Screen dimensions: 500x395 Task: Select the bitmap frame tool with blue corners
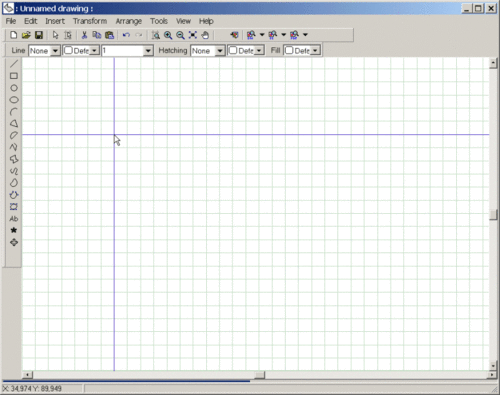[14, 207]
